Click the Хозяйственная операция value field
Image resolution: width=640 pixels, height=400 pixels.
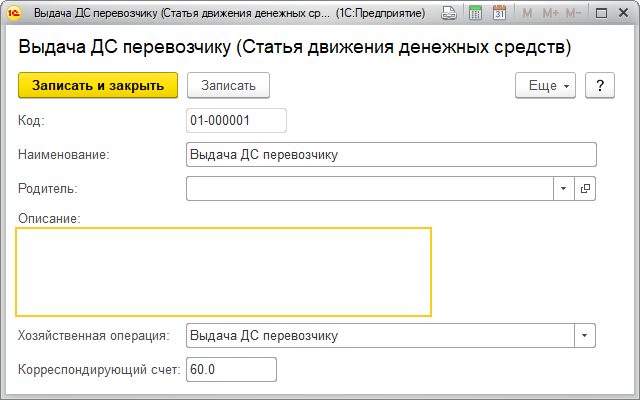[x=380, y=335]
